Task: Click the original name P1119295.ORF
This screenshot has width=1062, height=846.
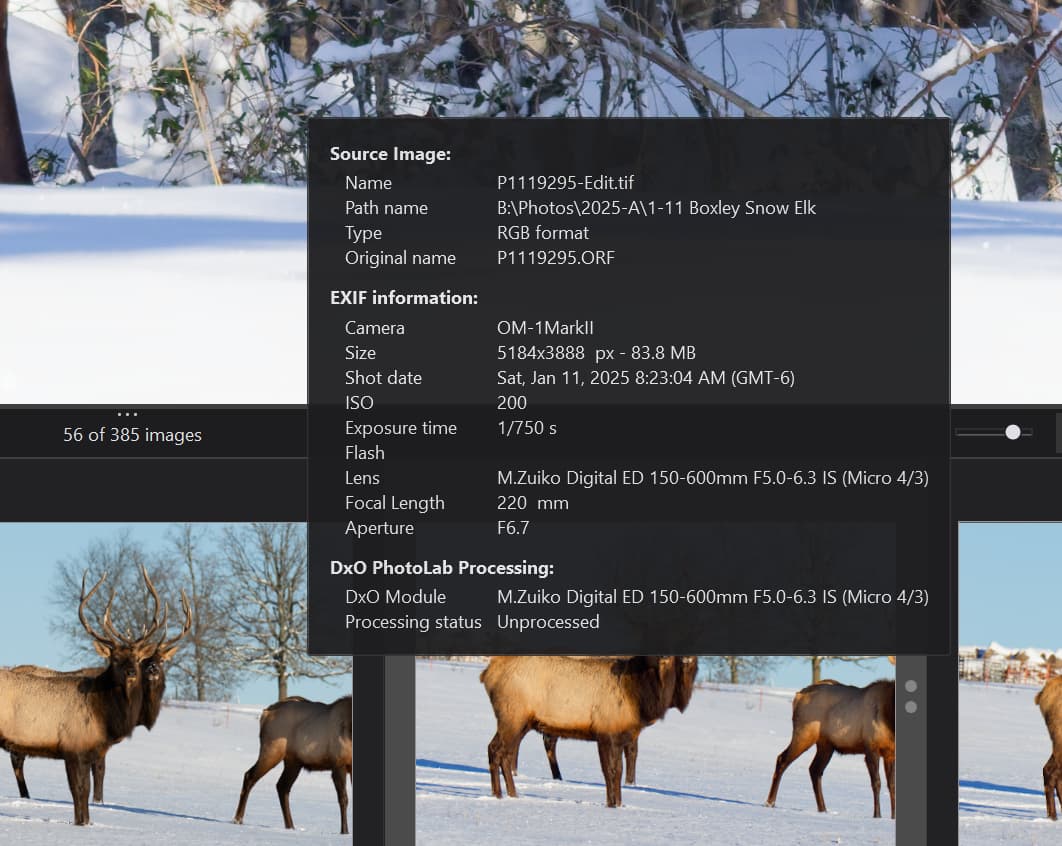Action: [555, 258]
